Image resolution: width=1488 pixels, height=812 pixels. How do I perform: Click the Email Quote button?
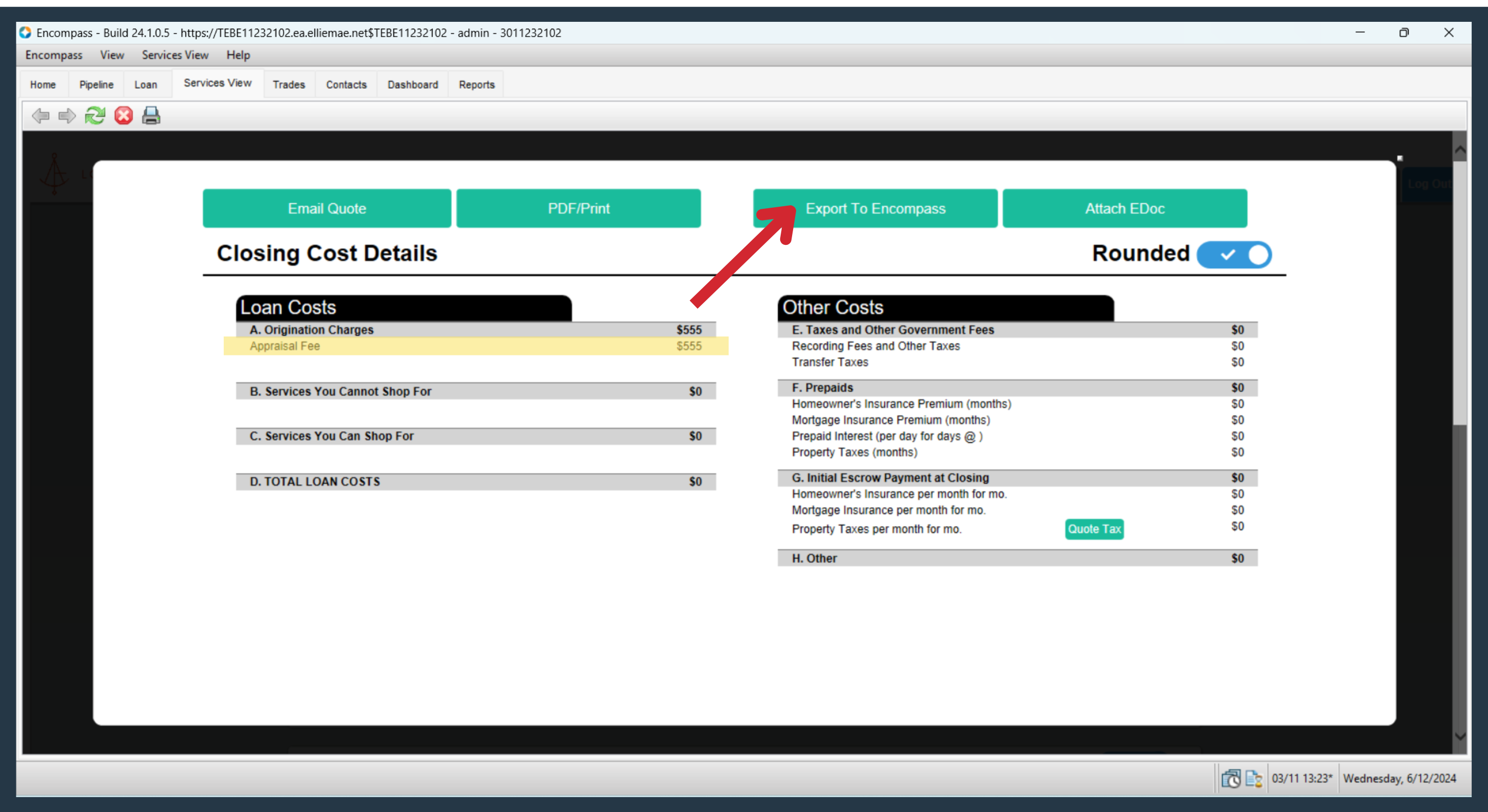(x=327, y=209)
